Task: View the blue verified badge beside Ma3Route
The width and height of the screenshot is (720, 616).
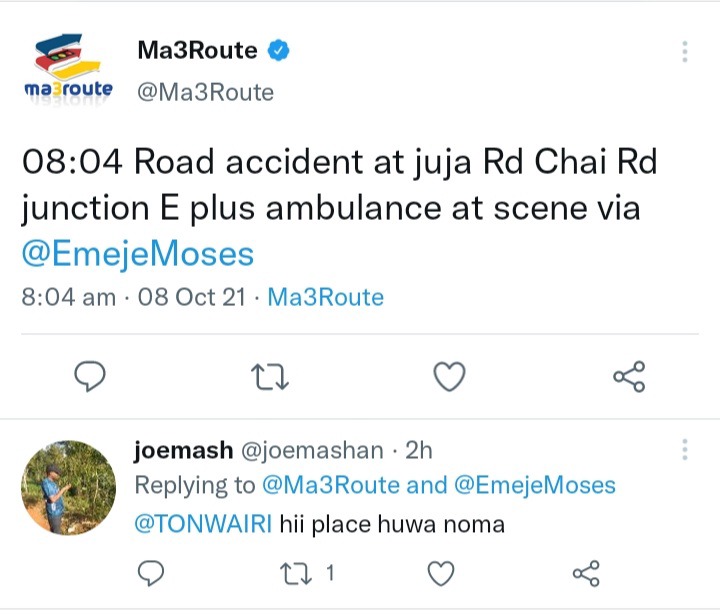Action: [279, 50]
